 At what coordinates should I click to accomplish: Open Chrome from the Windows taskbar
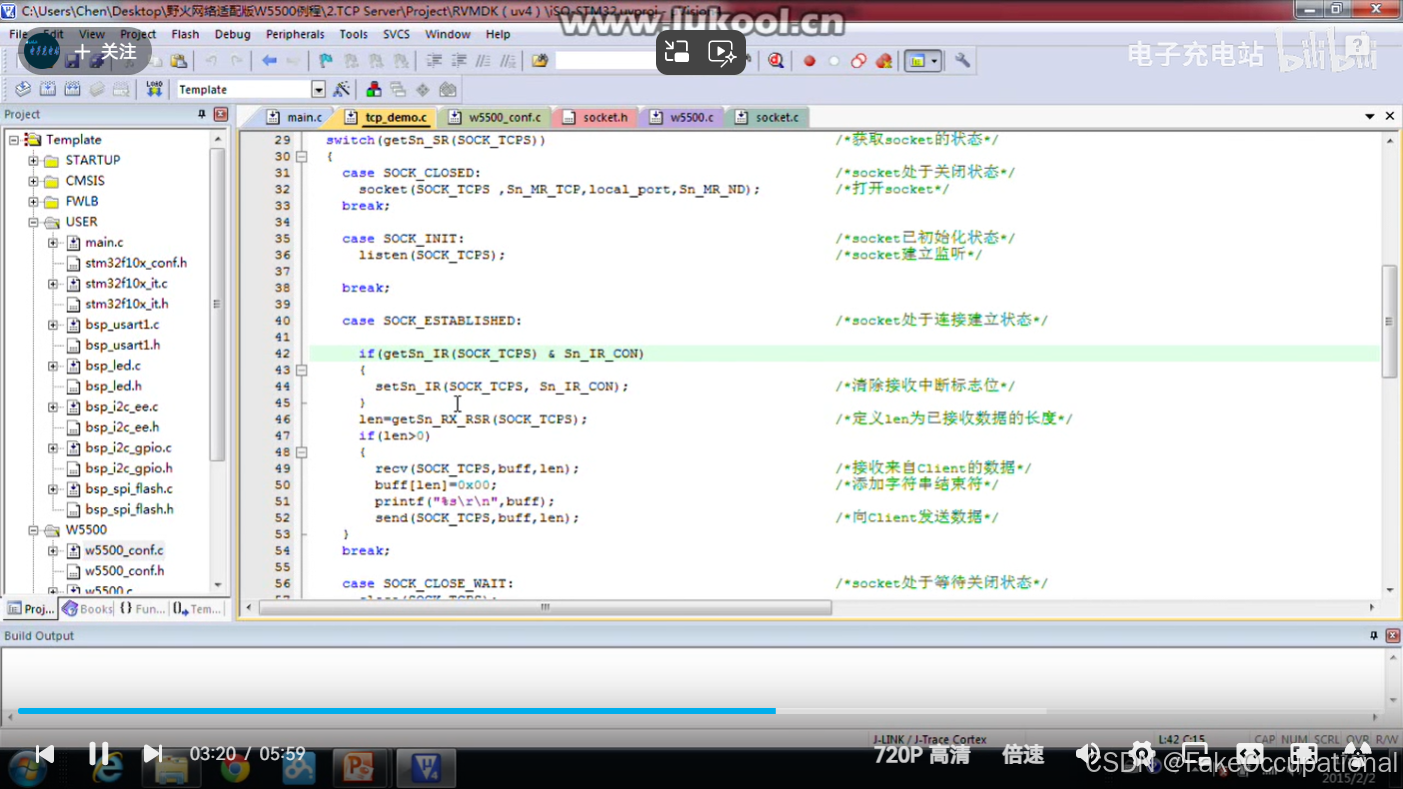(236, 768)
